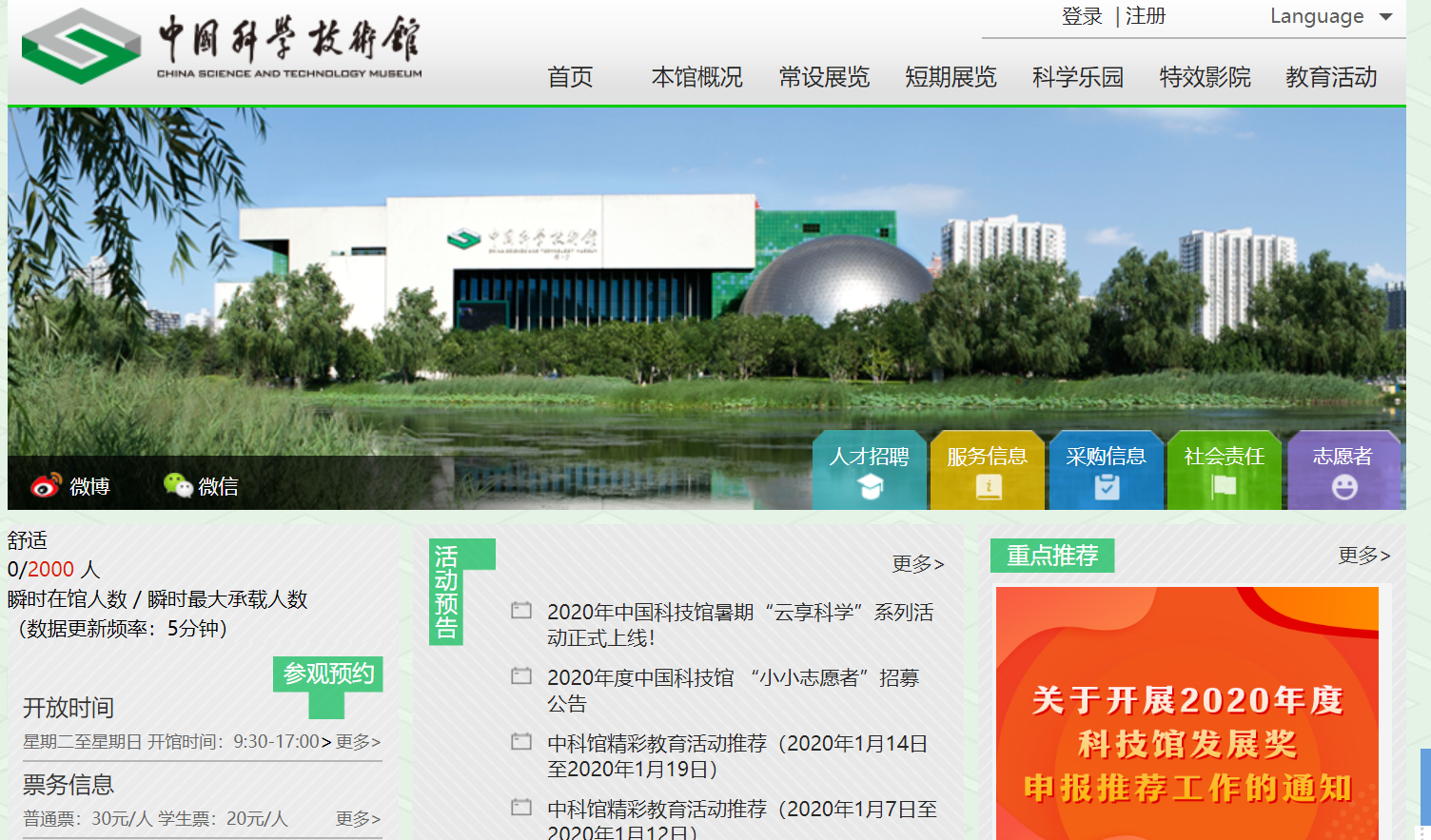
Task: Open the 云享科学 summer activity announcement
Action: [x=739, y=624]
